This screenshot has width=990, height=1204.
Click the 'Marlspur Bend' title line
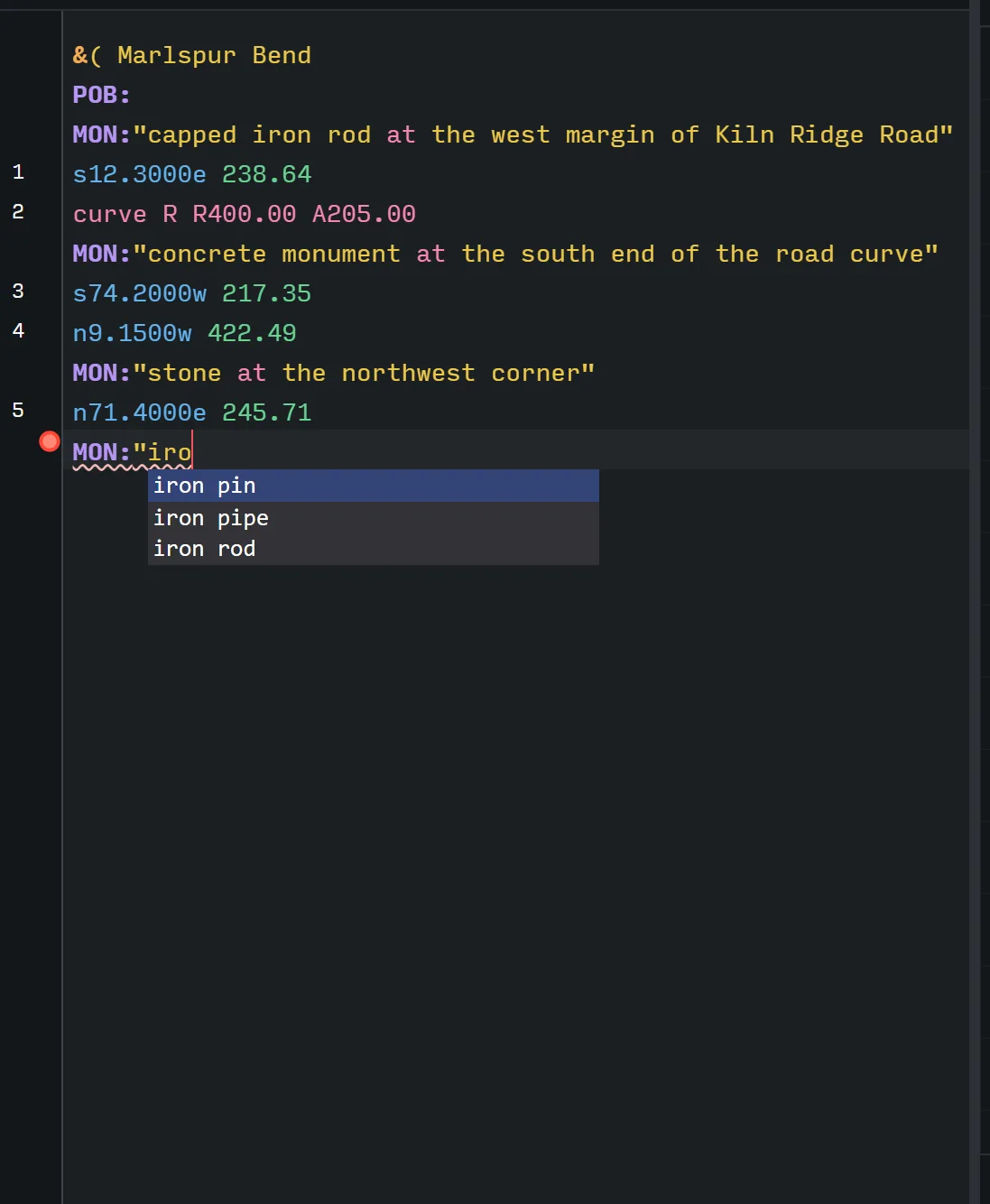tap(192, 55)
